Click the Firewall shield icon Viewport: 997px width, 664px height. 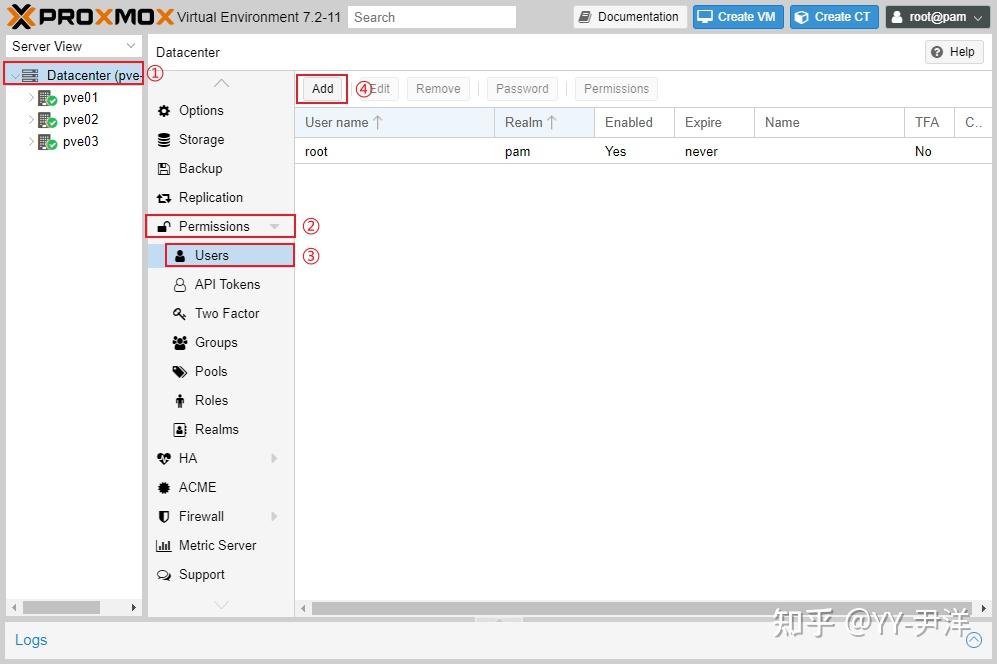(x=163, y=516)
